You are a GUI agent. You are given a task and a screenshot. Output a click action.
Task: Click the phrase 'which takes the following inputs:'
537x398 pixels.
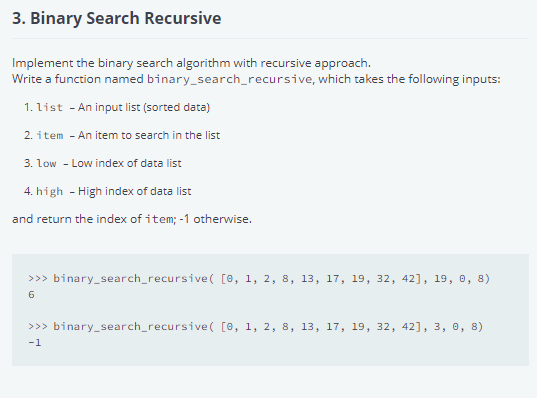pos(409,79)
